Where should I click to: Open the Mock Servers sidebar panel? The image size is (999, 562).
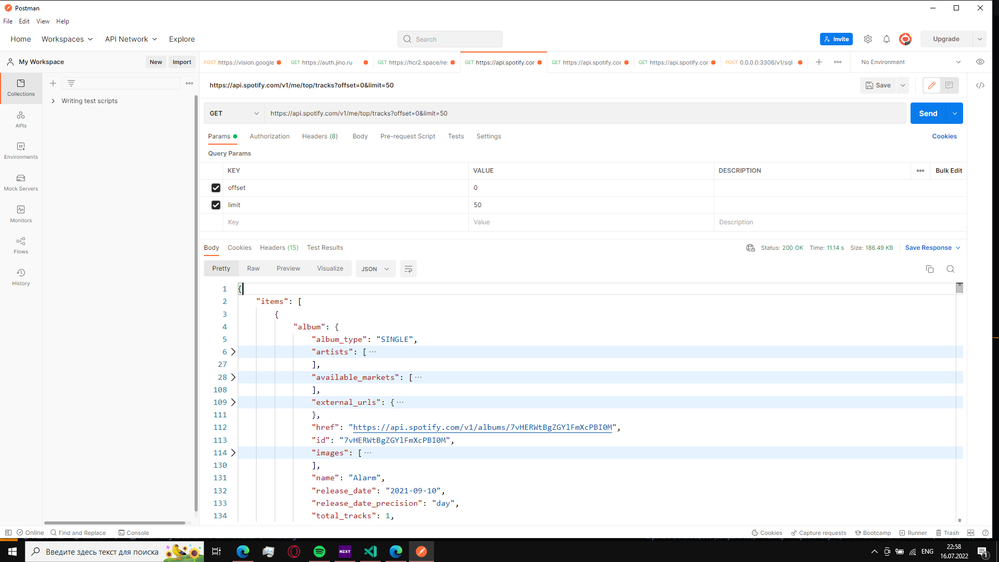pos(21,182)
